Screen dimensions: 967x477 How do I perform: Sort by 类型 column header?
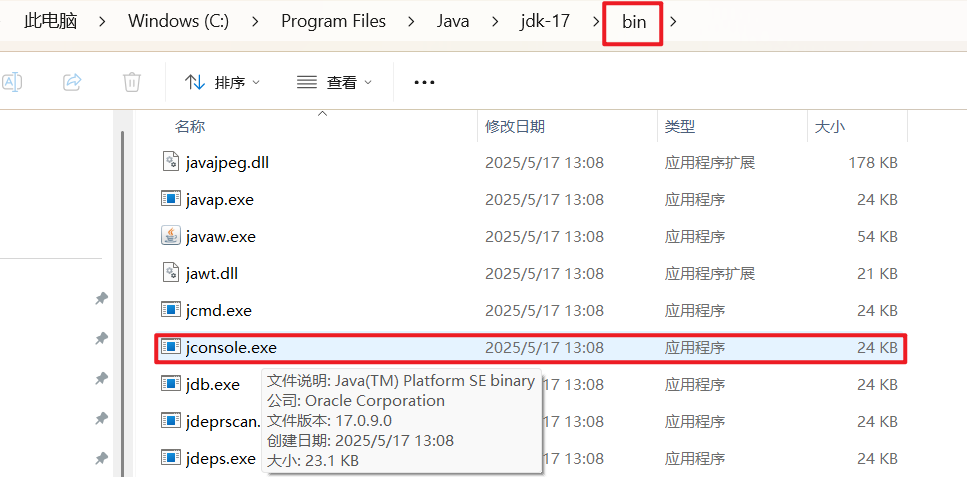coord(680,127)
